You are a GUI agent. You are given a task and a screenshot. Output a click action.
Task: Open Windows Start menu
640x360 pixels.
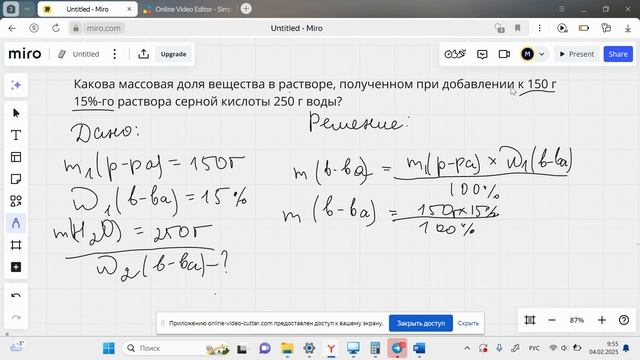[109, 348]
